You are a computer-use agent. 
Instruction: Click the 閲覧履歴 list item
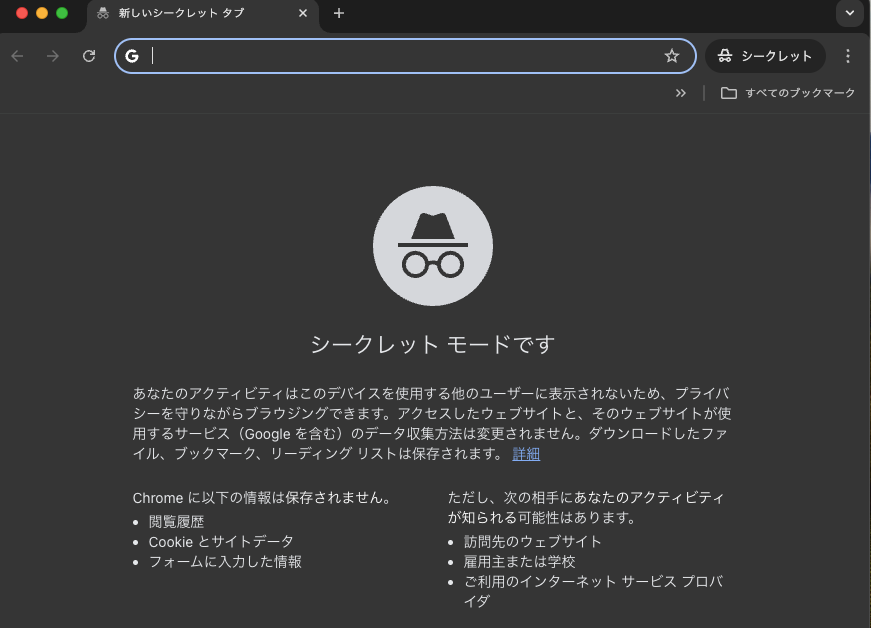[x=177, y=522]
